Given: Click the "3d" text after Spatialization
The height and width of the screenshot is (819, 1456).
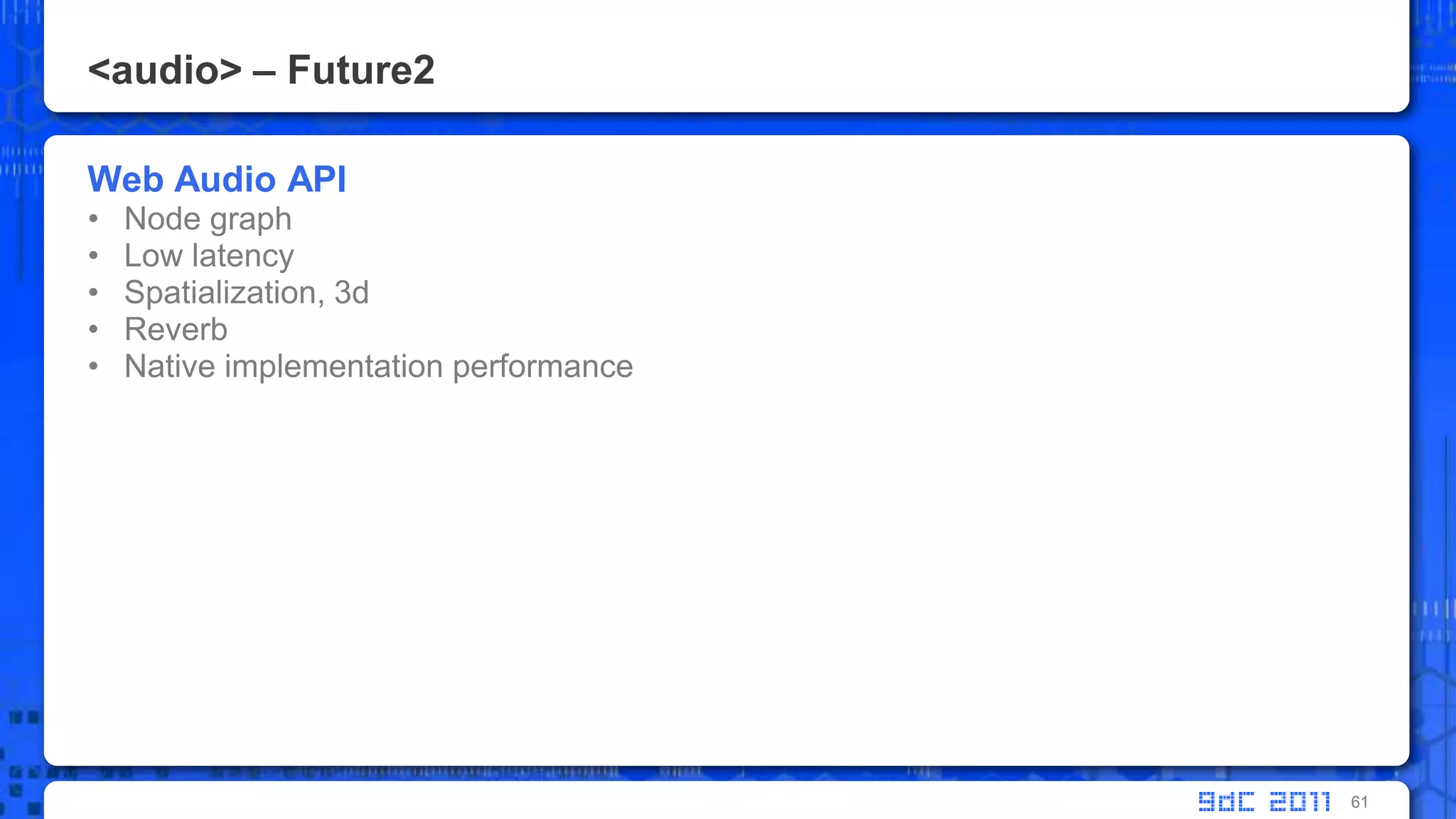Looking at the screenshot, I should point(351,293).
